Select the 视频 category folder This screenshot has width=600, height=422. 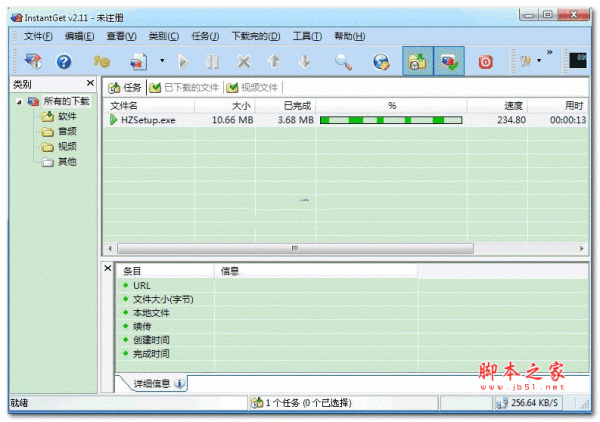[67, 147]
